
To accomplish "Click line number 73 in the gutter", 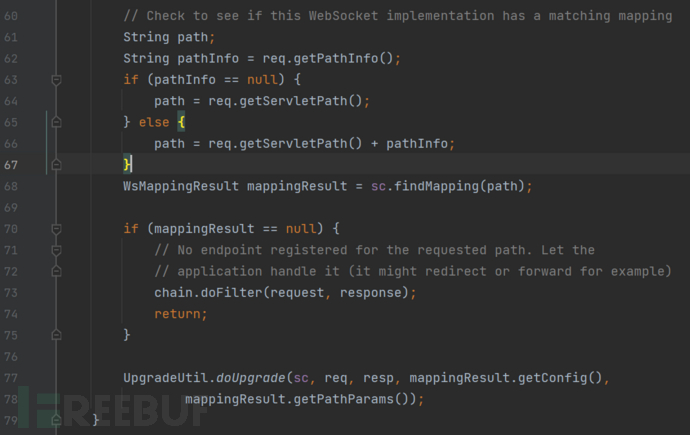I will [x=12, y=291].
